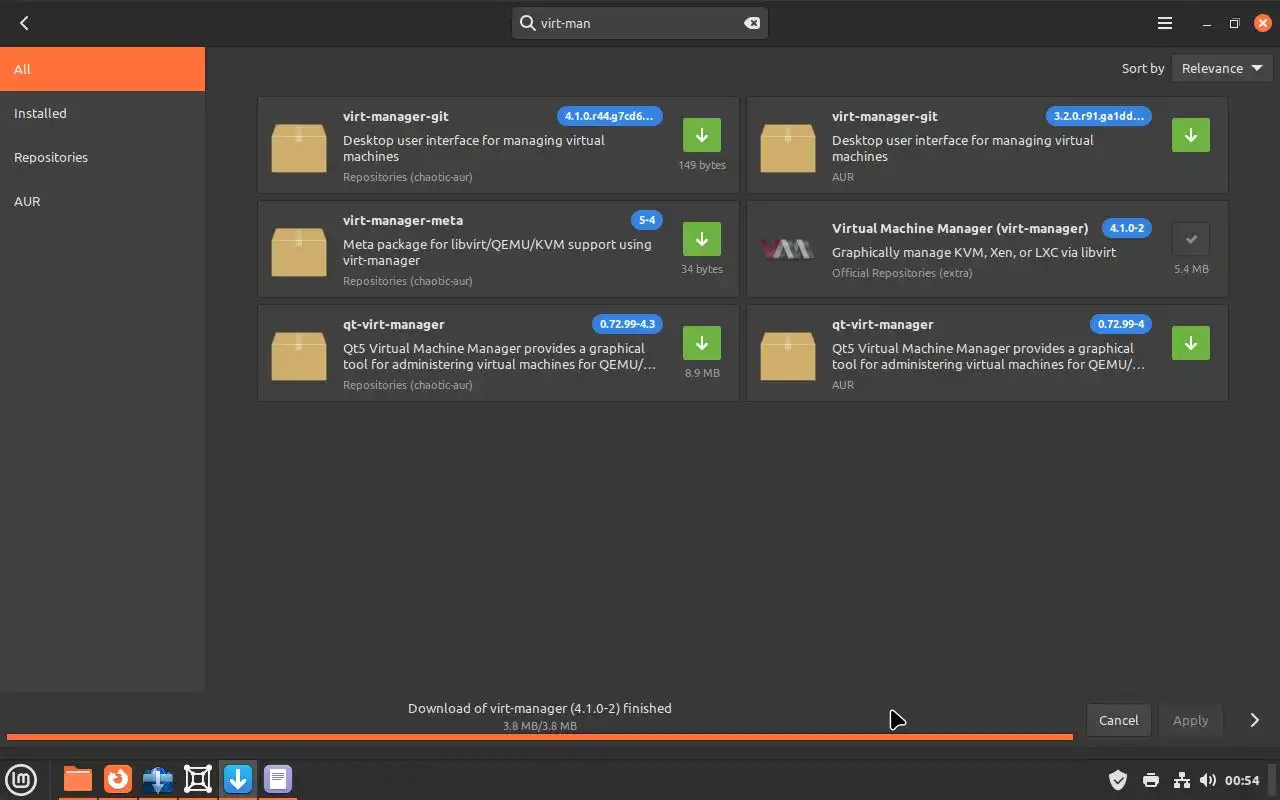Select the All category in the sidebar

coord(102,69)
